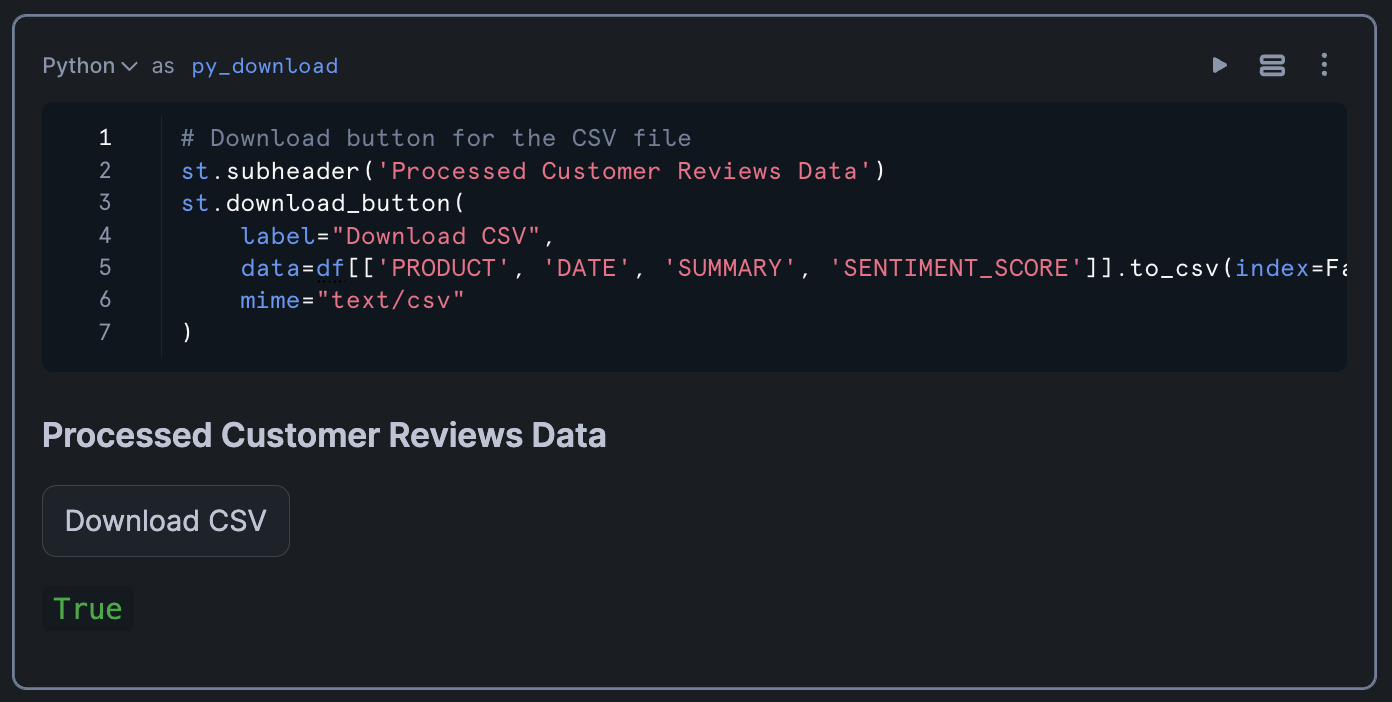Screen dimensions: 1392x702
Task: Open the cell's three-dot options menu
Action: (x=1324, y=66)
